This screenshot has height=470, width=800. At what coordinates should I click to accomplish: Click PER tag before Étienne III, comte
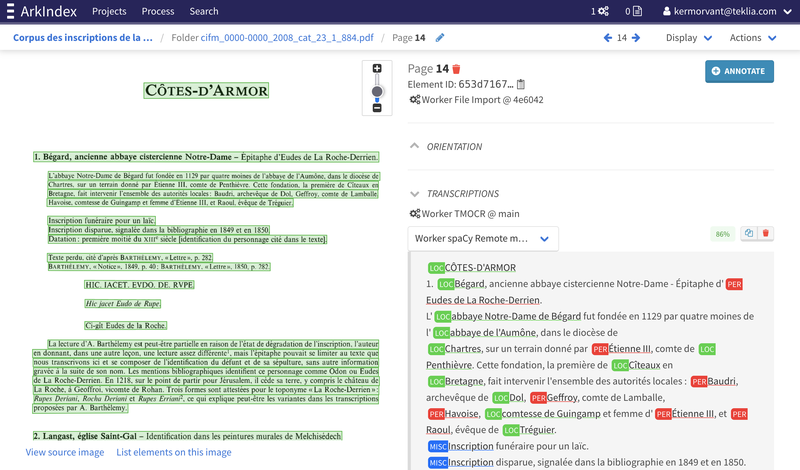pyautogui.click(x=600, y=349)
